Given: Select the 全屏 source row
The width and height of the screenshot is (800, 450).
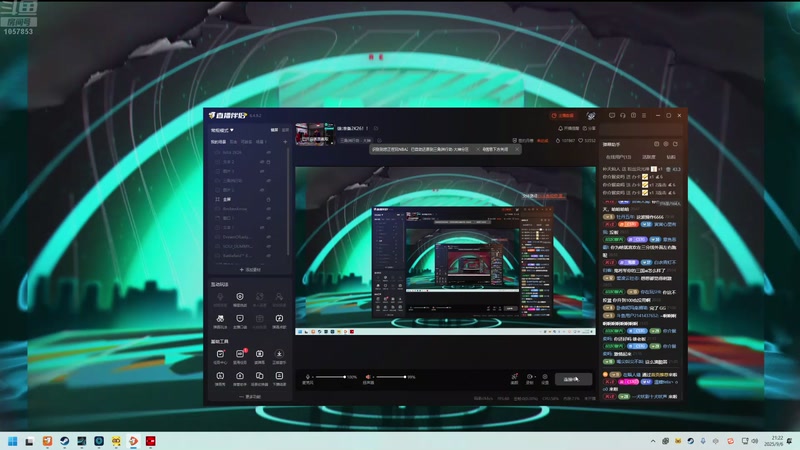Looking at the screenshot, I should coord(247,199).
